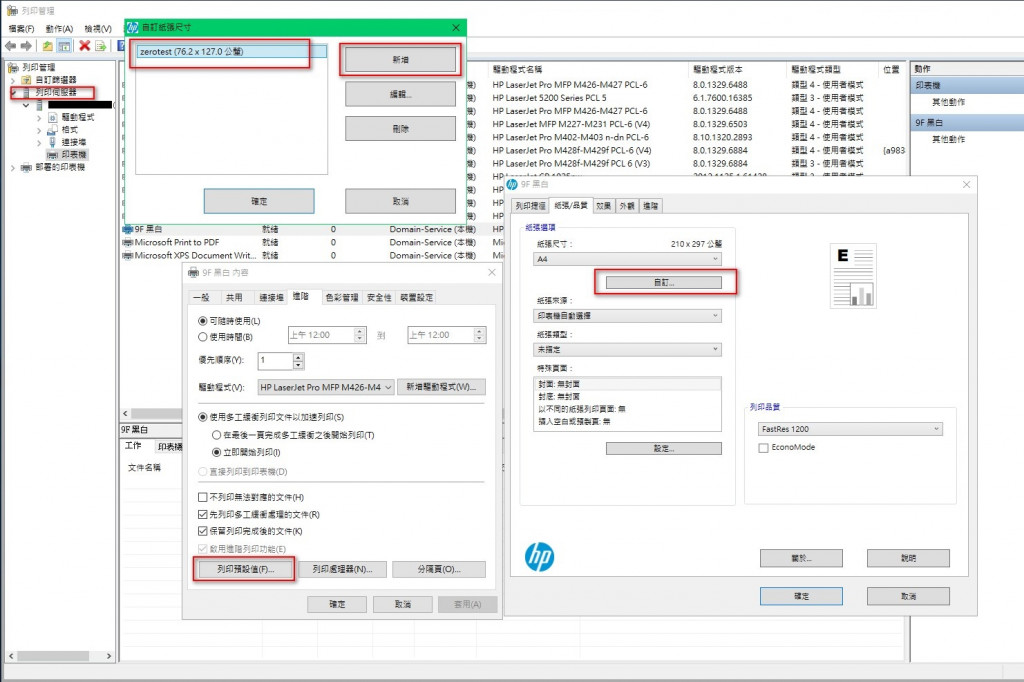Click the HP logo in preferences dialog
Image resolution: width=1024 pixels, height=682 pixels.
539,557
